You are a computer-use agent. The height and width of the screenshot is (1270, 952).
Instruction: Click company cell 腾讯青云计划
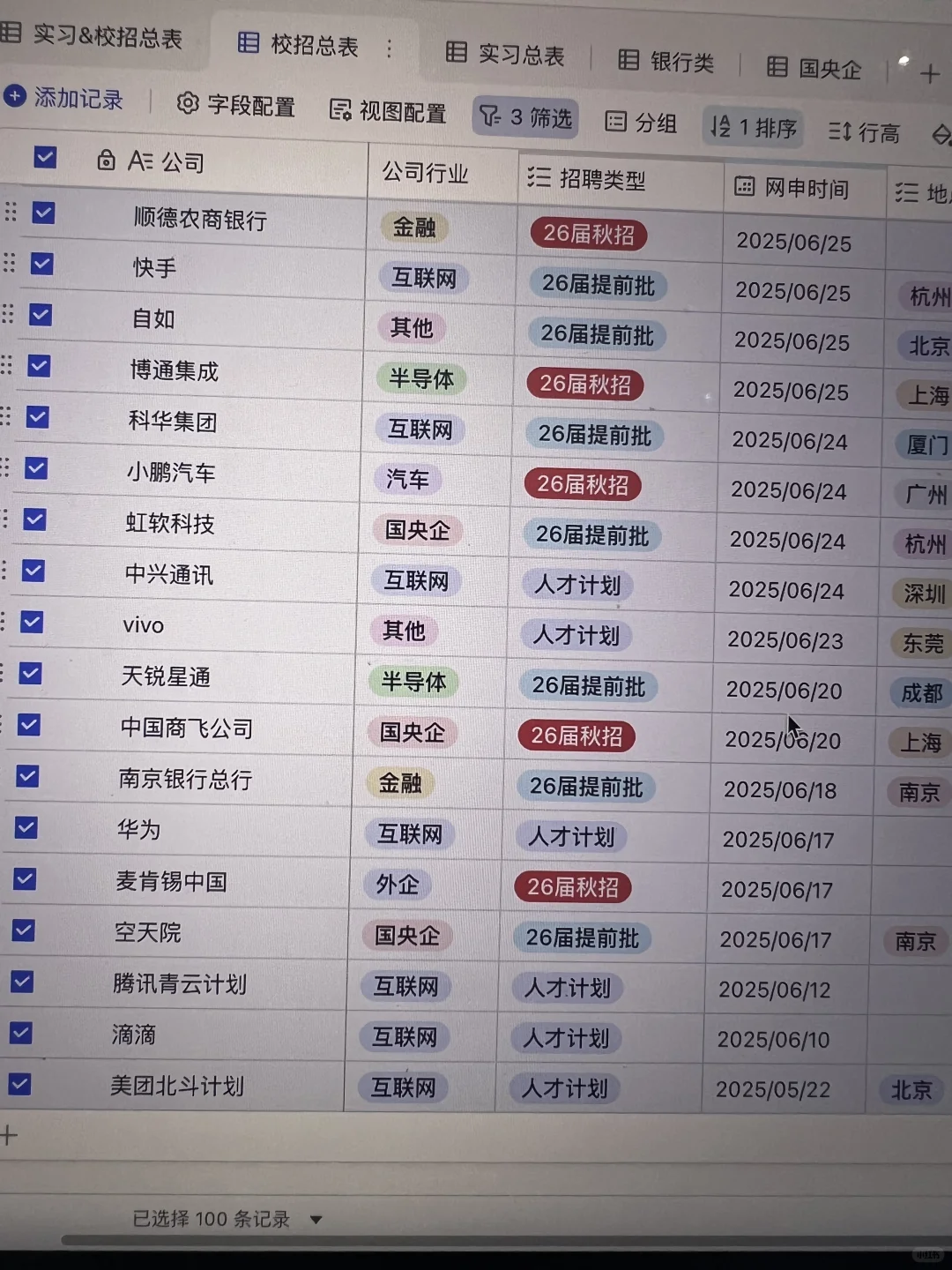(179, 983)
